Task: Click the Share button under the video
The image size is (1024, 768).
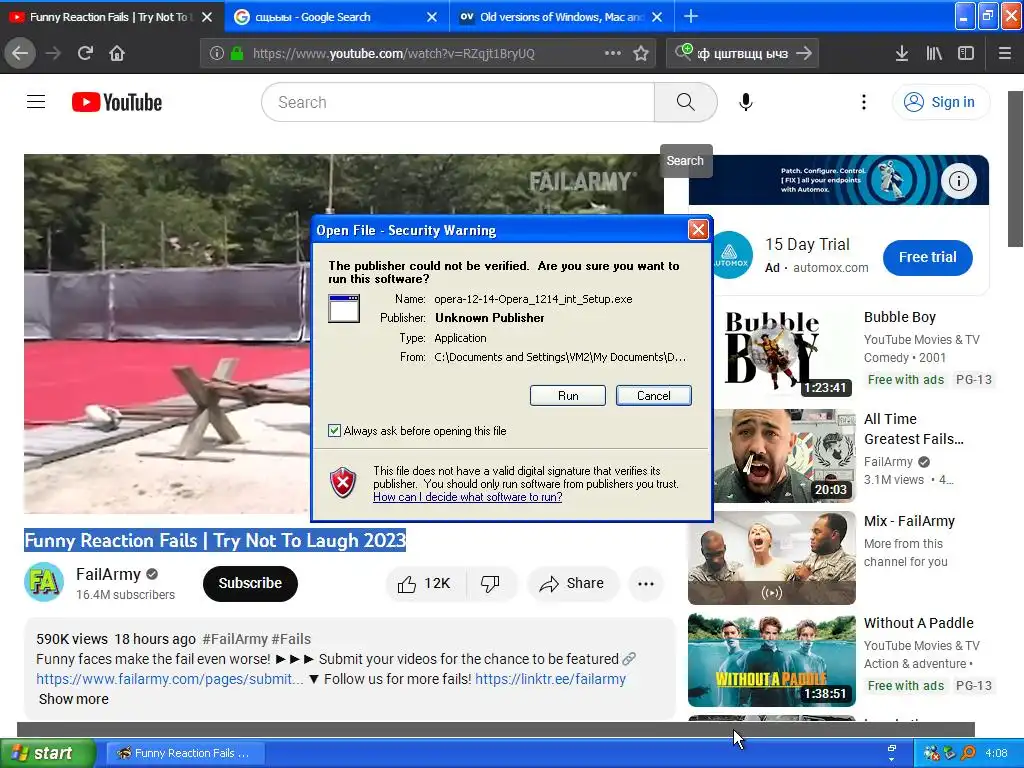Action: [572, 584]
